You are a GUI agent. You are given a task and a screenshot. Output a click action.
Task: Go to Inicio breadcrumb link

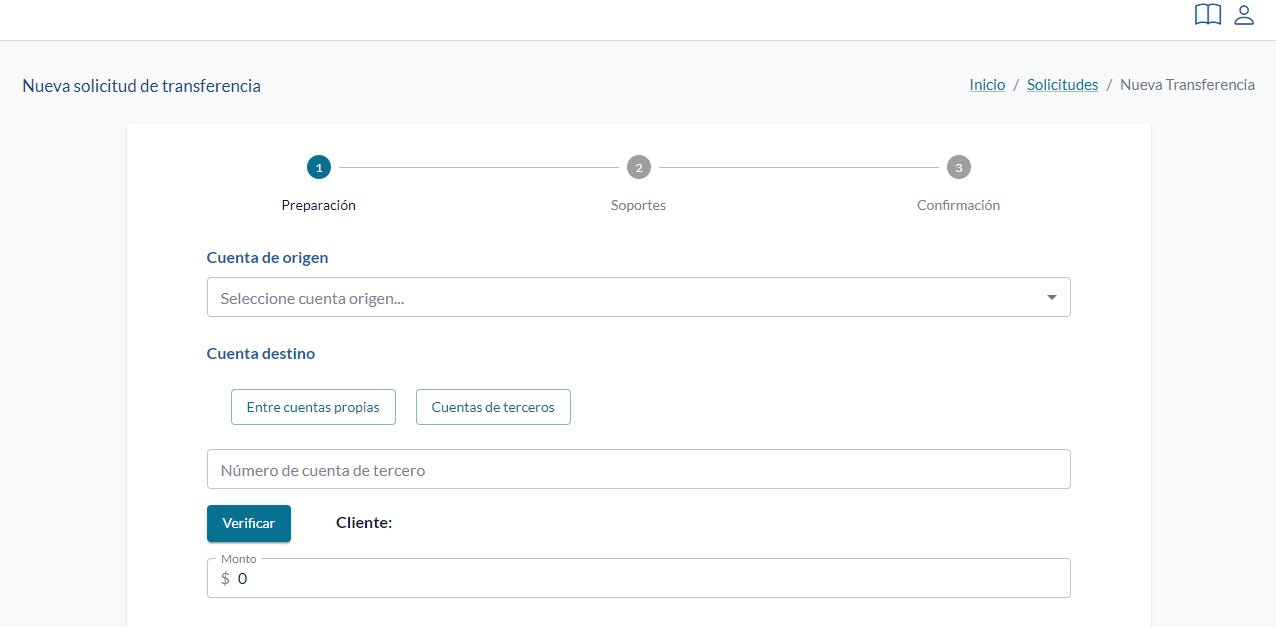[987, 85]
